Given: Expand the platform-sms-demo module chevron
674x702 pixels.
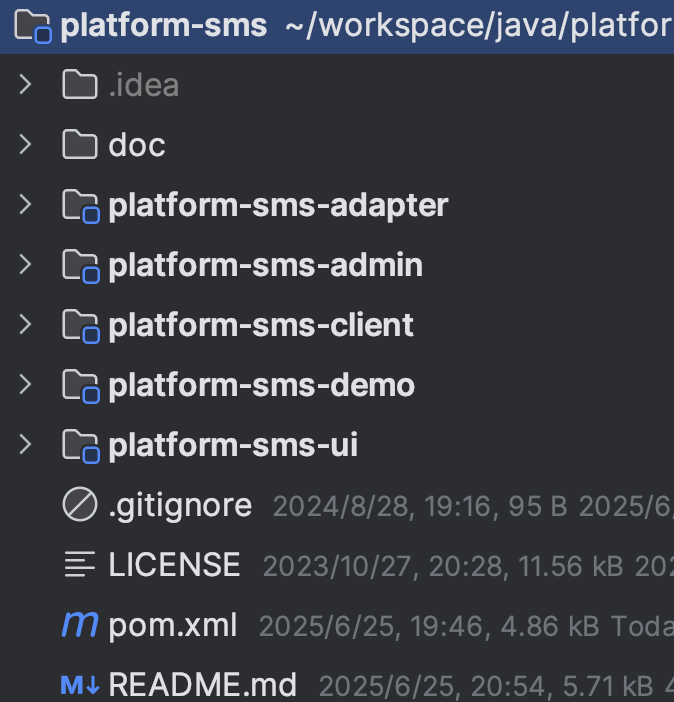Looking at the screenshot, I should pos(26,384).
